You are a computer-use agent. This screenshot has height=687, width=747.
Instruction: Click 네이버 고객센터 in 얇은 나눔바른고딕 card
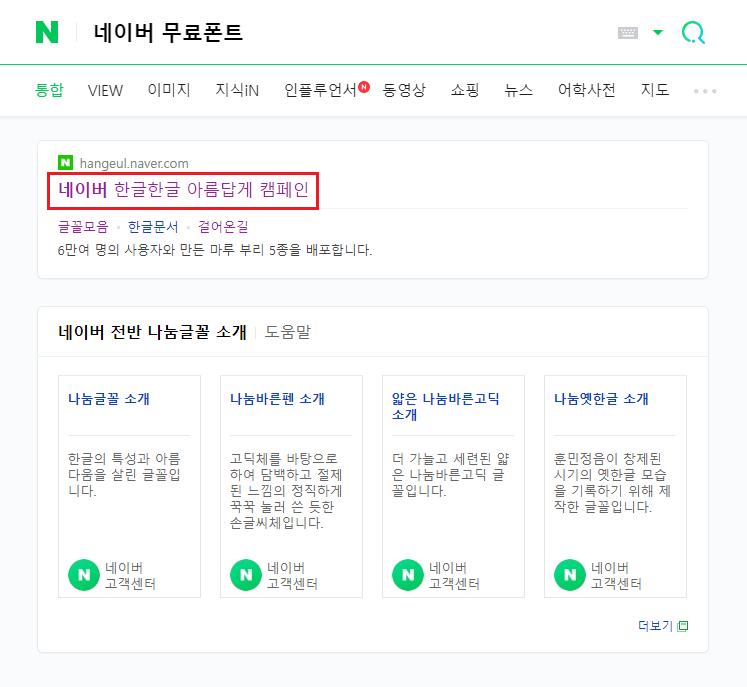tap(454, 576)
